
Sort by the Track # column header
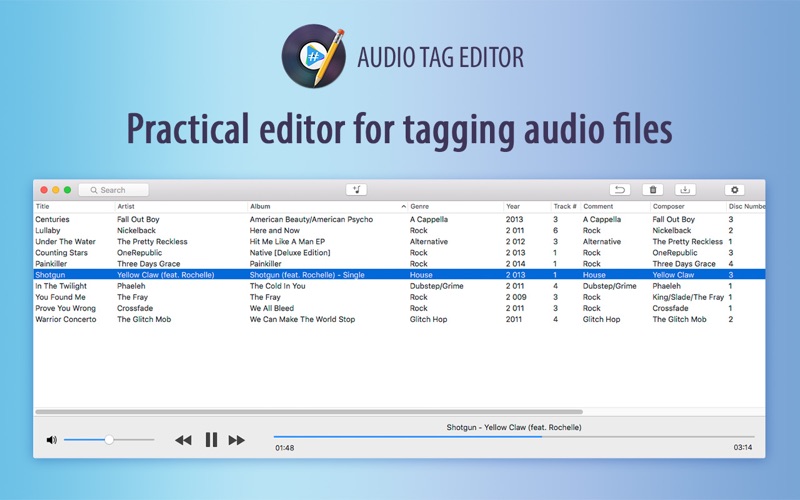[x=565, y=207]
